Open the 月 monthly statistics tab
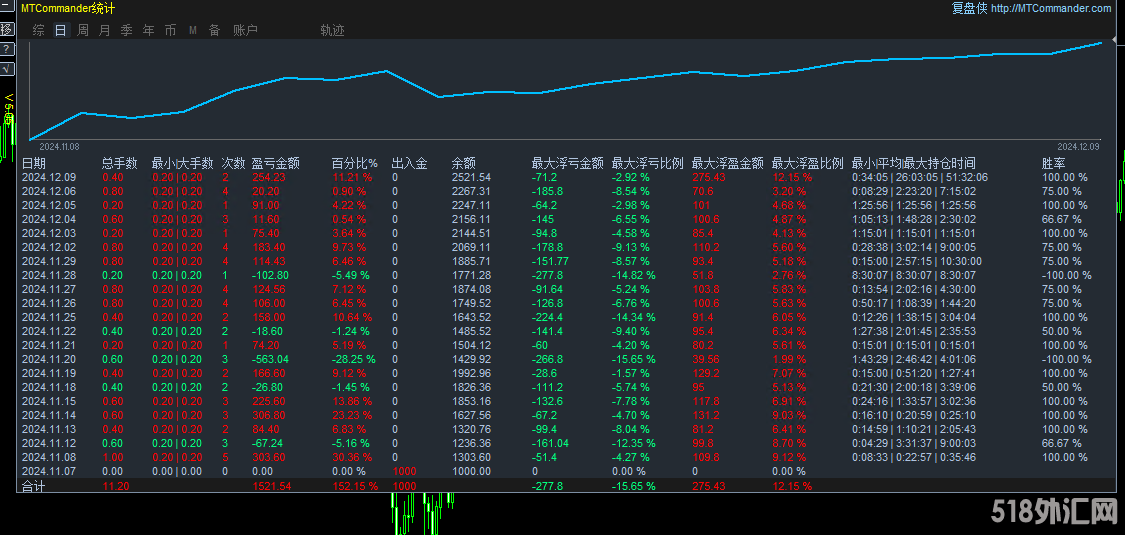Image resolution: width=1125 pixels, height=535 pixels. click(105, 31)
